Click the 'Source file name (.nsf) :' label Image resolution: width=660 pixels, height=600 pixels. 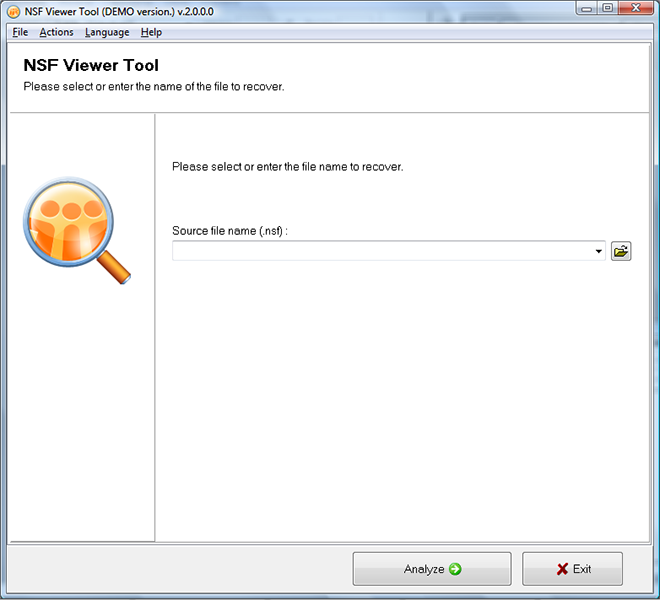pos(230,231)
